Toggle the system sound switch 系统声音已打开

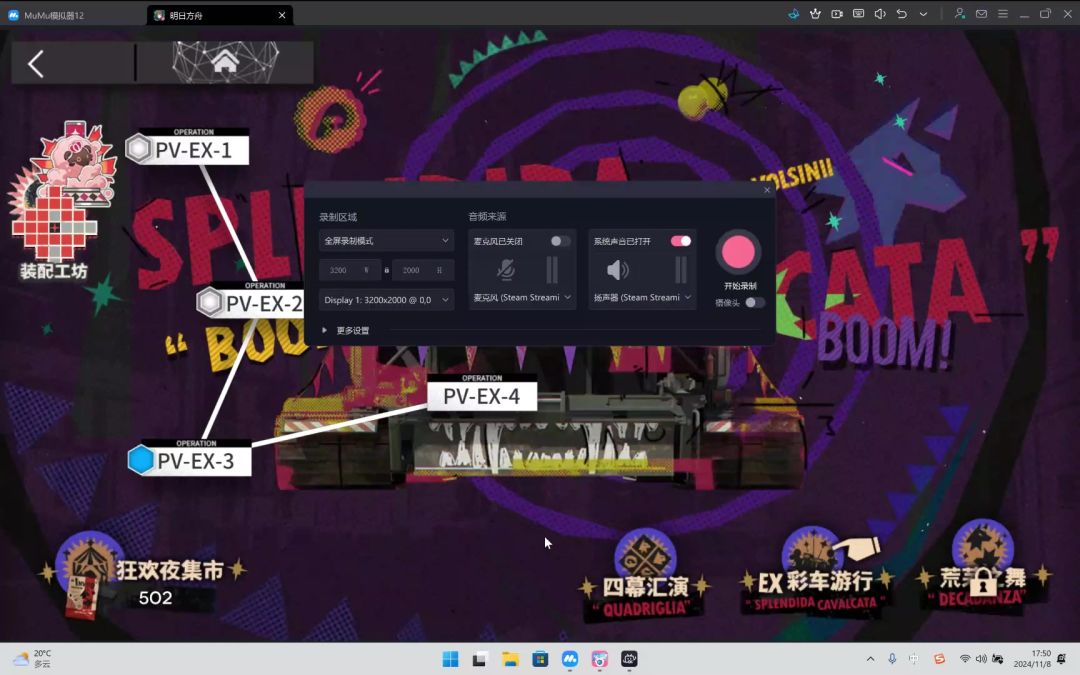point(681,241)
